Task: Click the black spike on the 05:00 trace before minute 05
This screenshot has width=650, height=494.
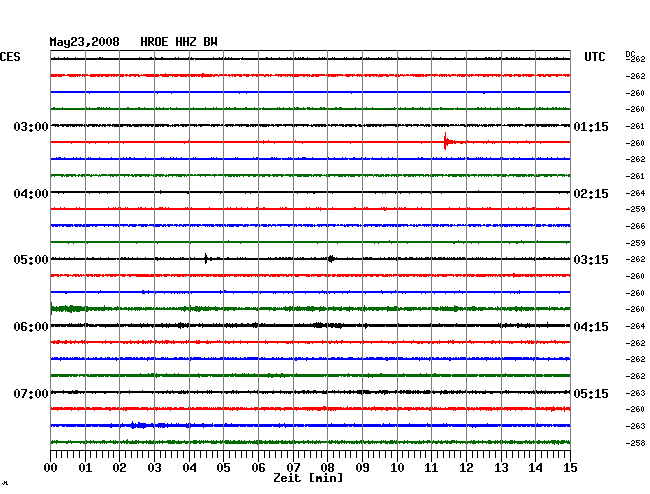Action: [x=206, y=259]
